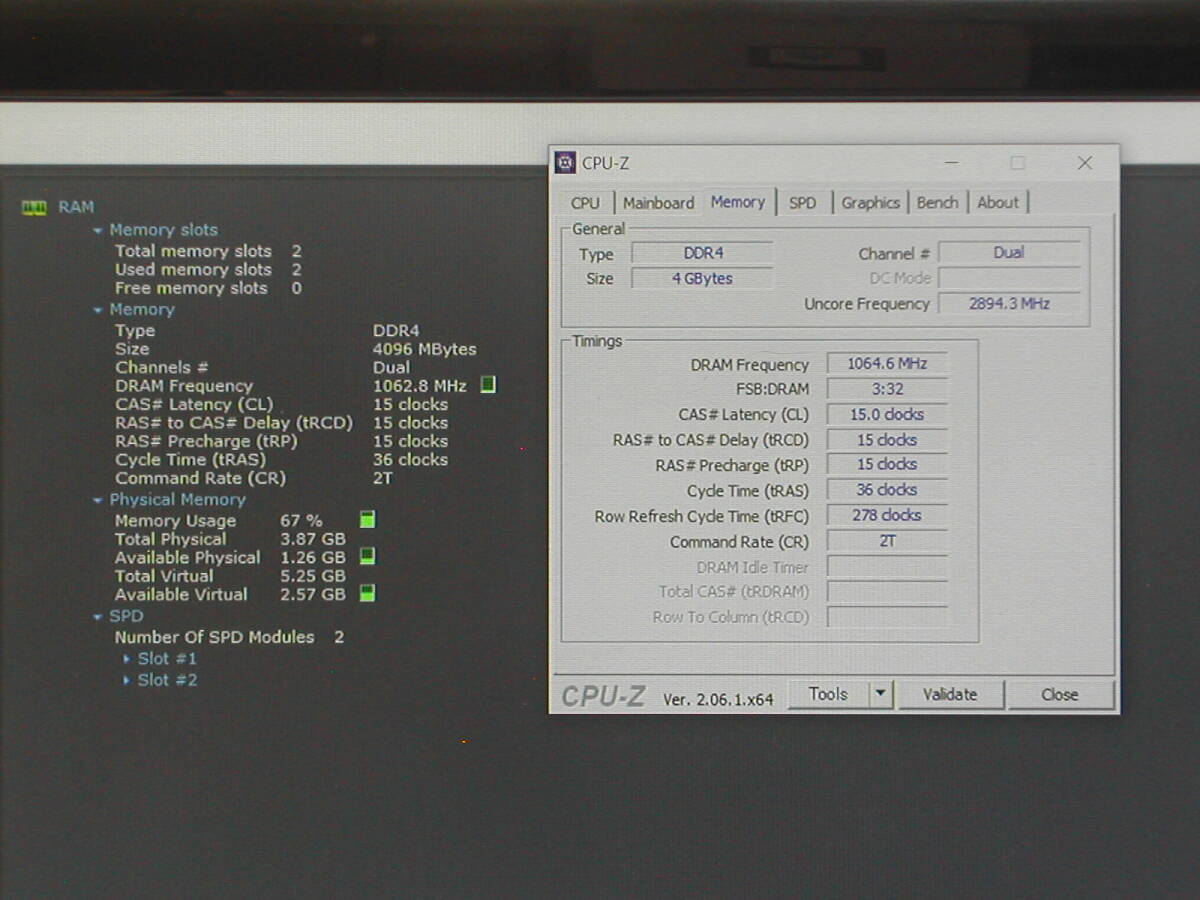Image resolution: width=1200 pixels, height=900 pixels.
Task: Click "Free memory slots" row in Speccy
Action: (x=208, y=288)
